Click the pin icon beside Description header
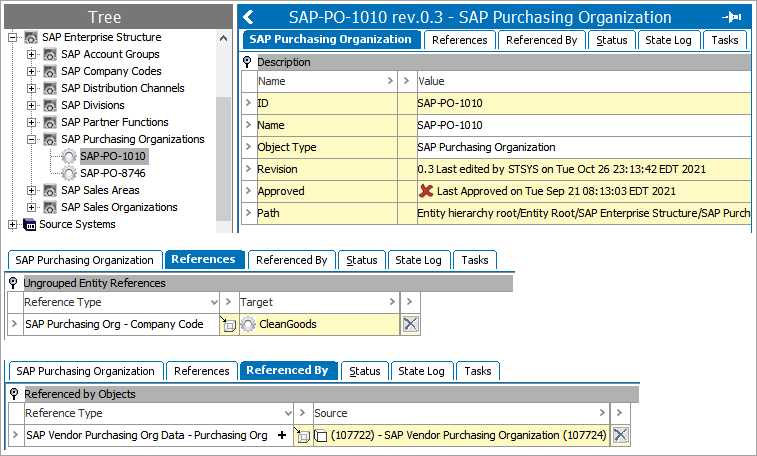This screenshot has height=456, width=757. [247, 62]
